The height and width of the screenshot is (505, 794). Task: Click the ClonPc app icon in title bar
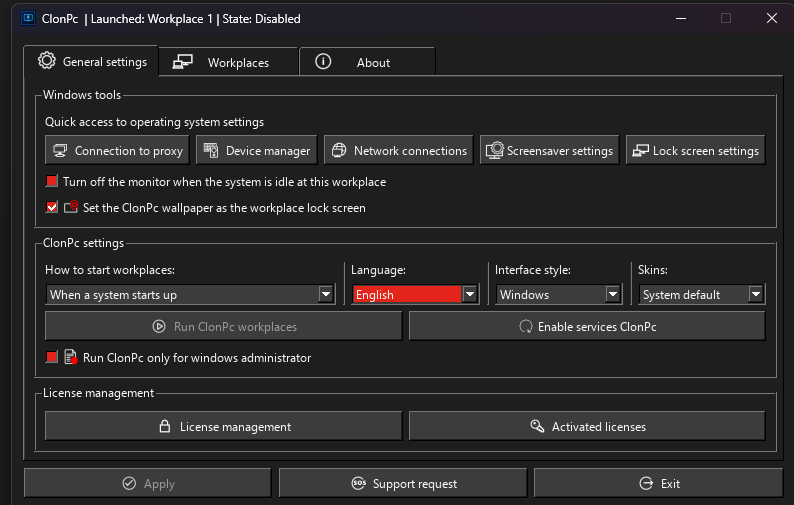pos(28,19)
